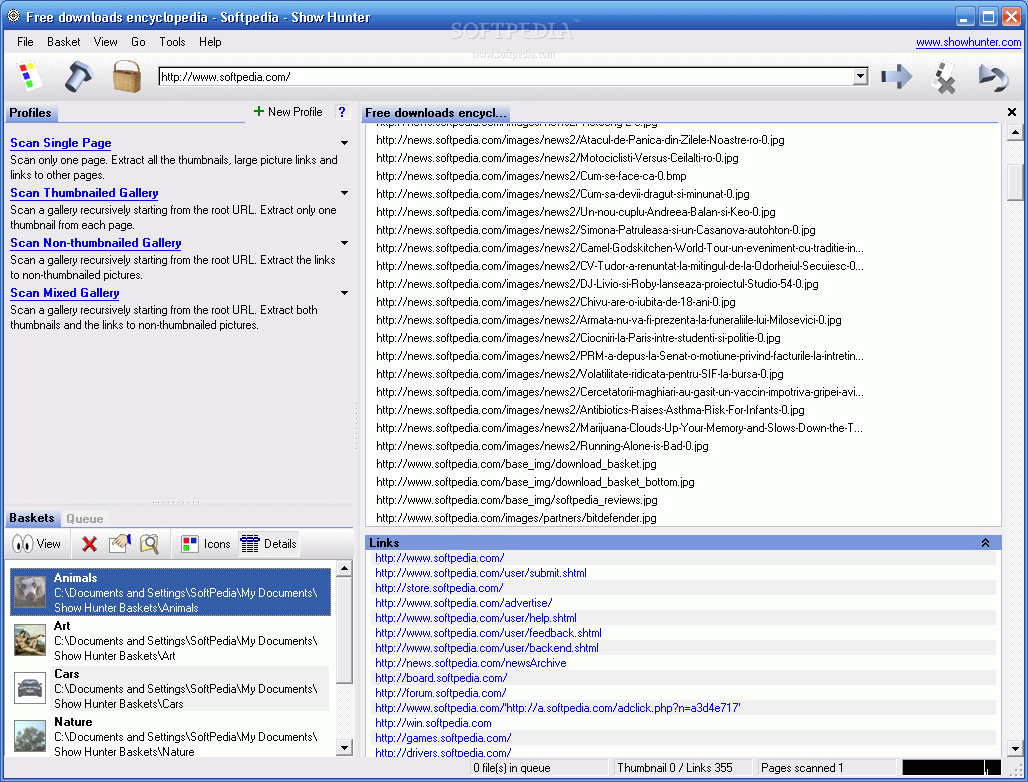The height and width of the screenshot is (782, 1028).
Task: Delete basket with red X icon
Action: click(89, 543)
